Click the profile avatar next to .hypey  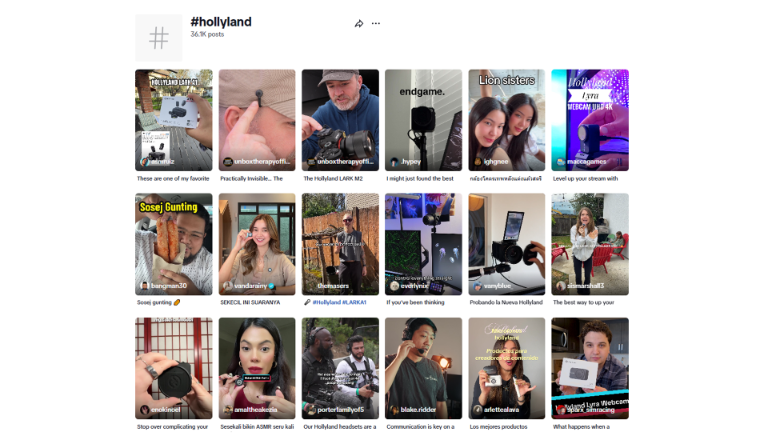(x=394, y=162)
